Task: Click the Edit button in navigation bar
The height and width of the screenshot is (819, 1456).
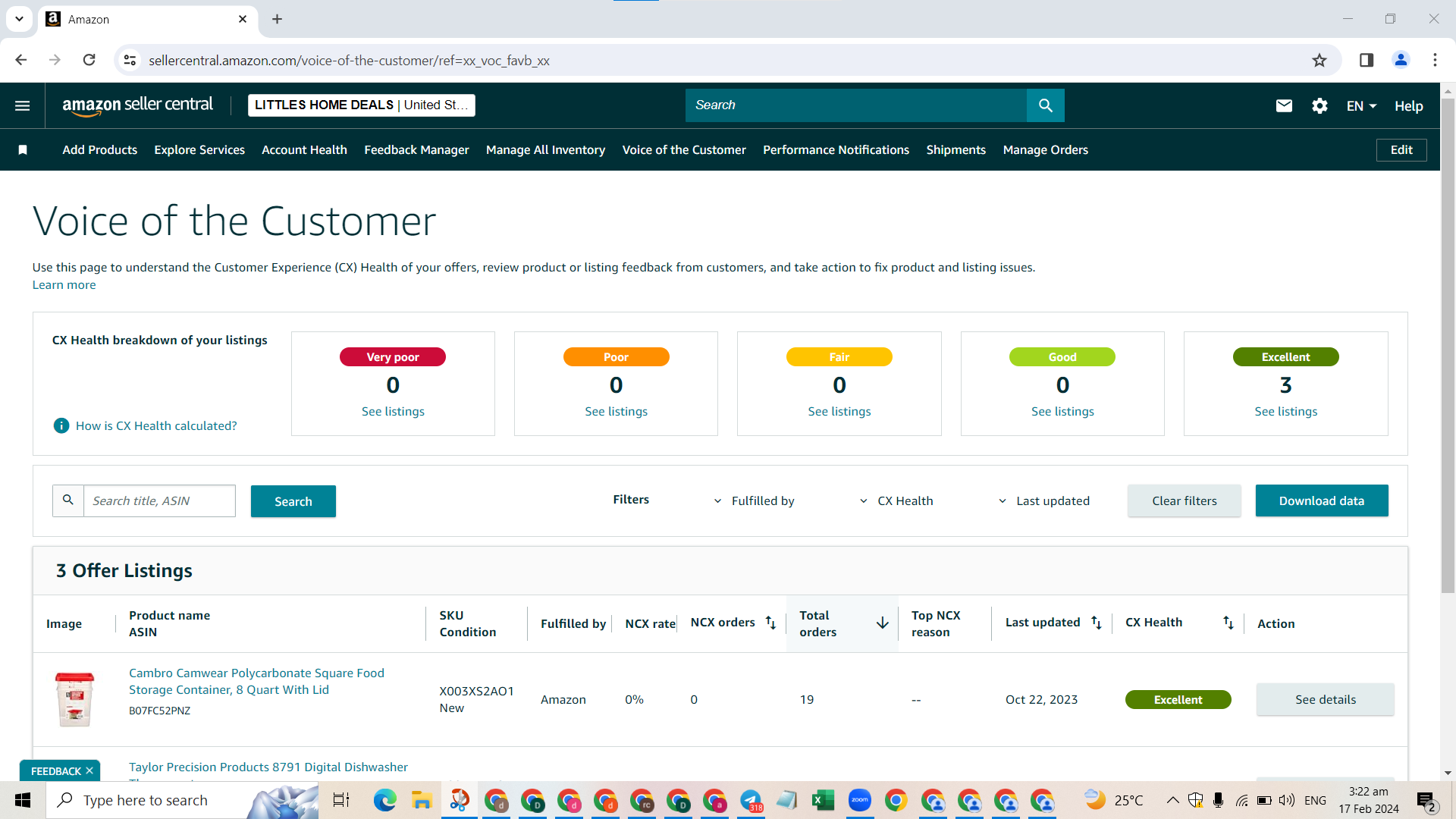Action: pos(1401,150)
